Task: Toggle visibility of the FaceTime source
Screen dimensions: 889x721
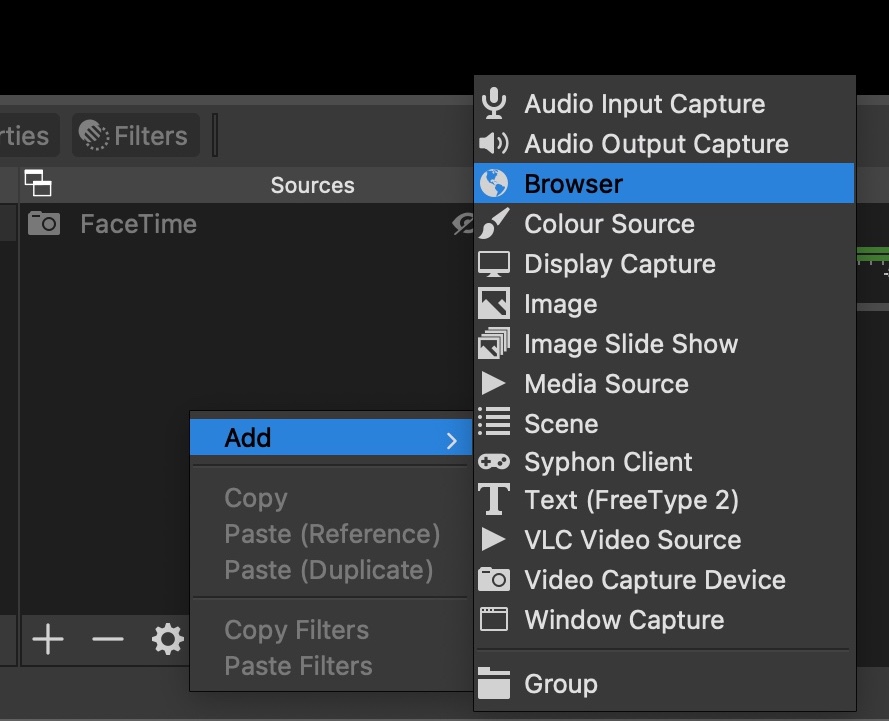Action: pos(462,225)
